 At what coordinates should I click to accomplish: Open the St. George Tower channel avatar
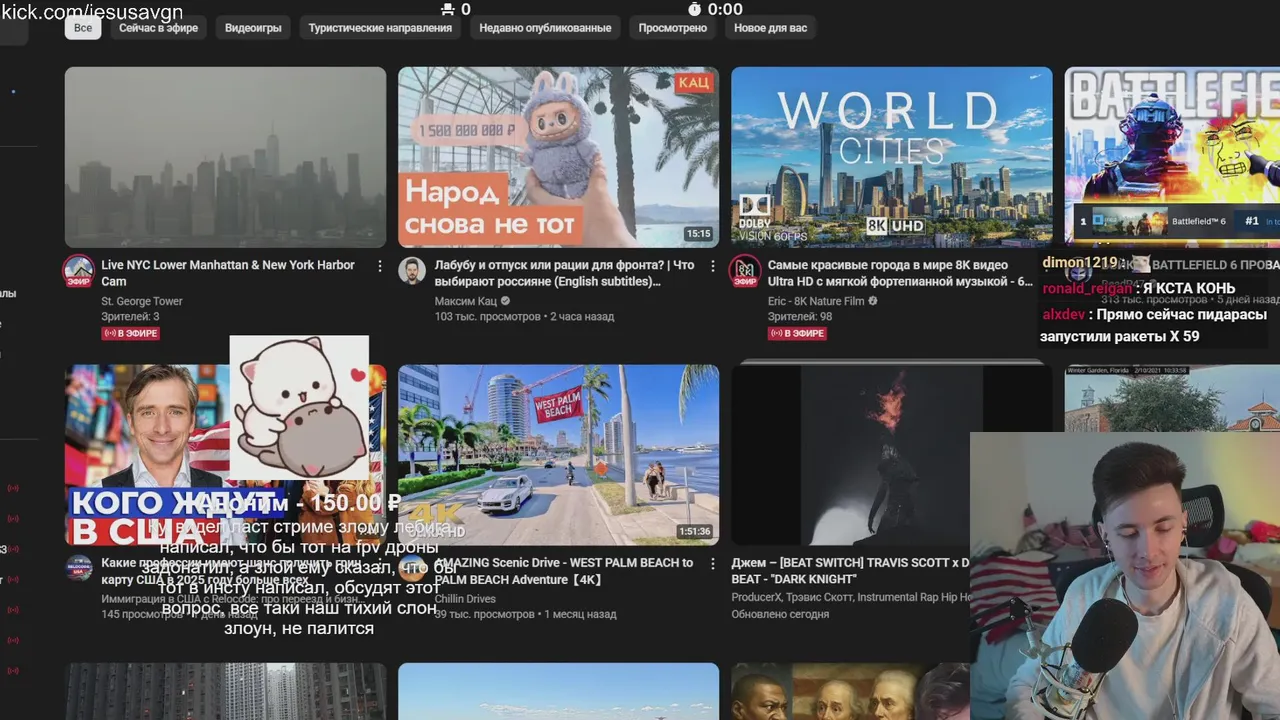point(79,271)
